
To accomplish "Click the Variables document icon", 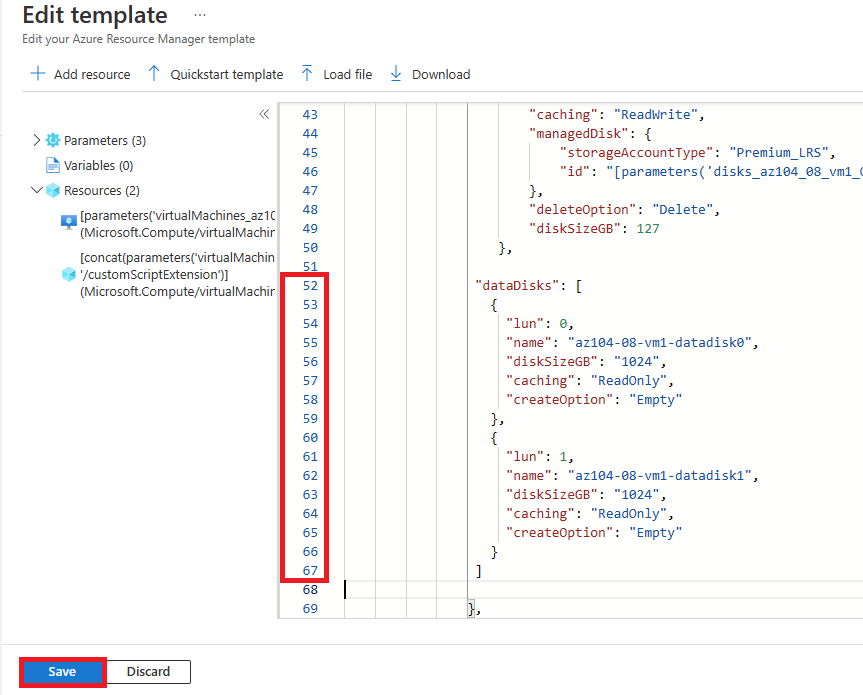I will tap(53, 165).
